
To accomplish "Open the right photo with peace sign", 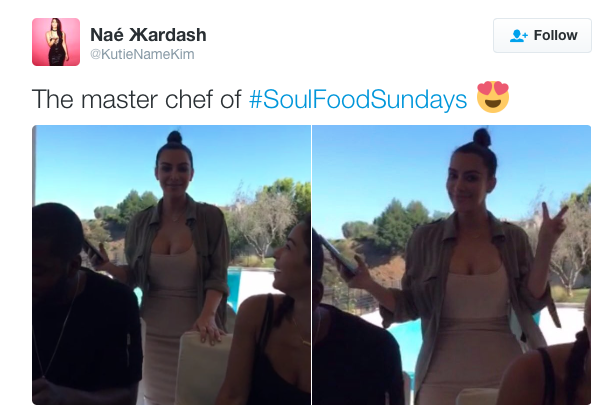I will pyautogui.click(x=451, y=265).
